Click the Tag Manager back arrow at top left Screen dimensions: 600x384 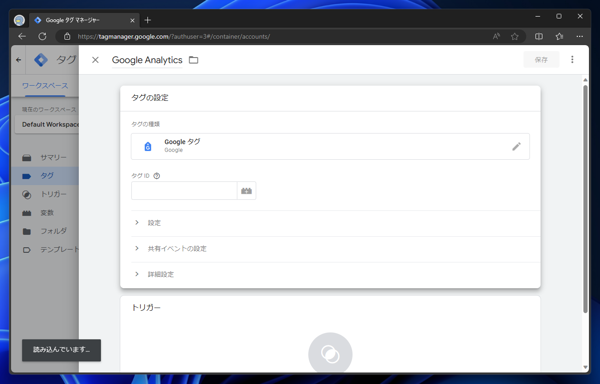click(x=18, y=60)
